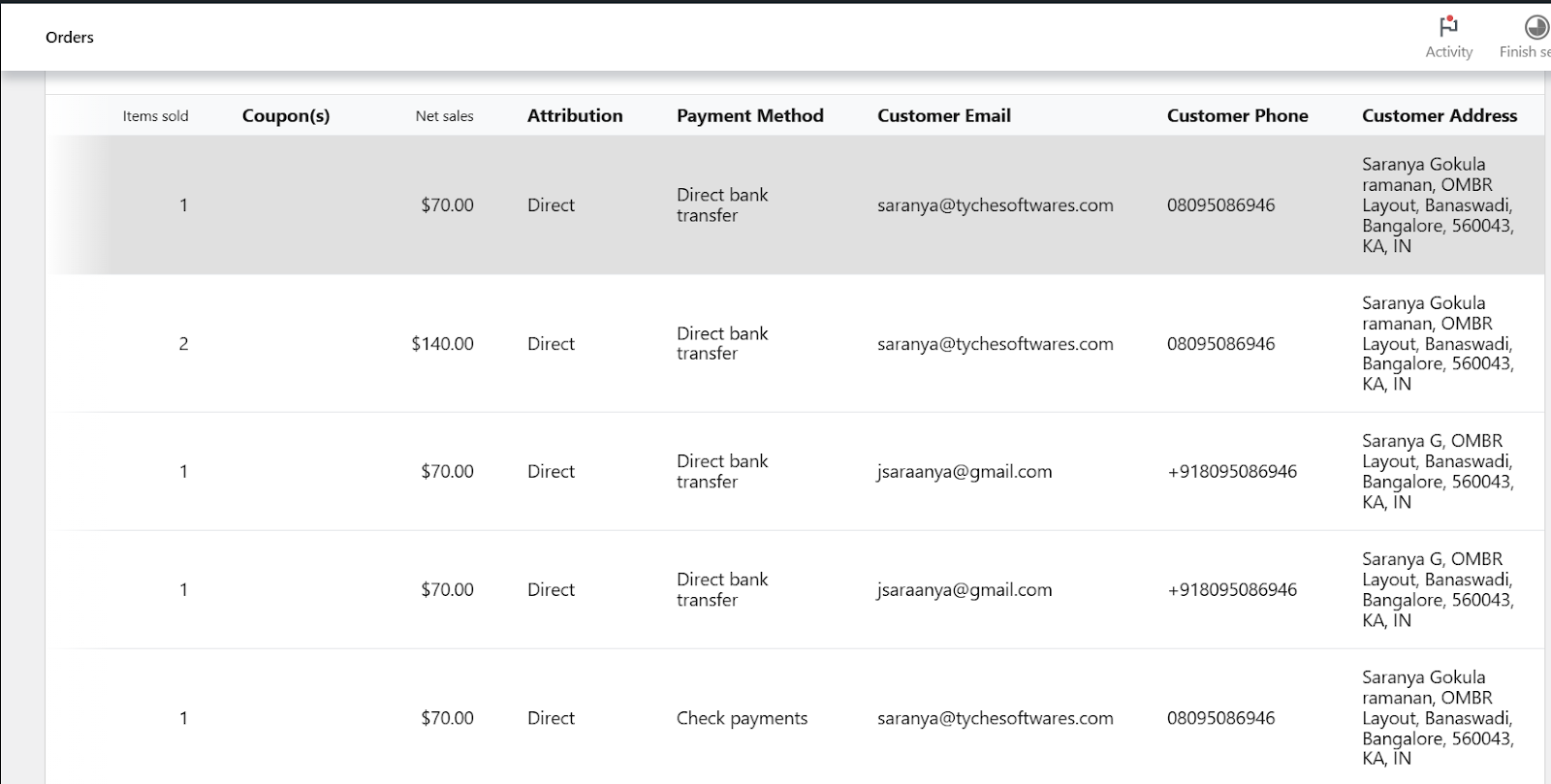Viewport: 1551px width, 784px height.
Task: Click the $140.00 net sales cell
Action: click(x=442, y=344)
